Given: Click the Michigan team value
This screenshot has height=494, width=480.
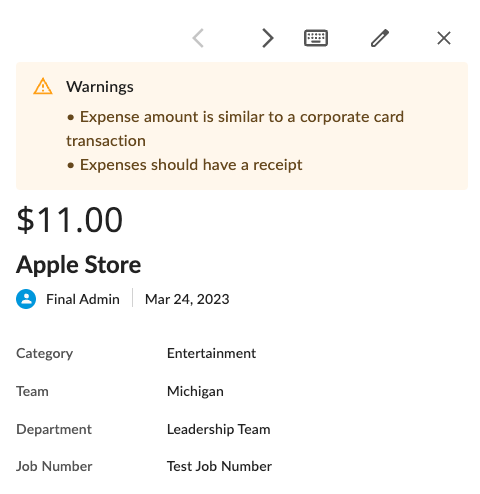Looking at the screenshot, I should coord(195,391).
